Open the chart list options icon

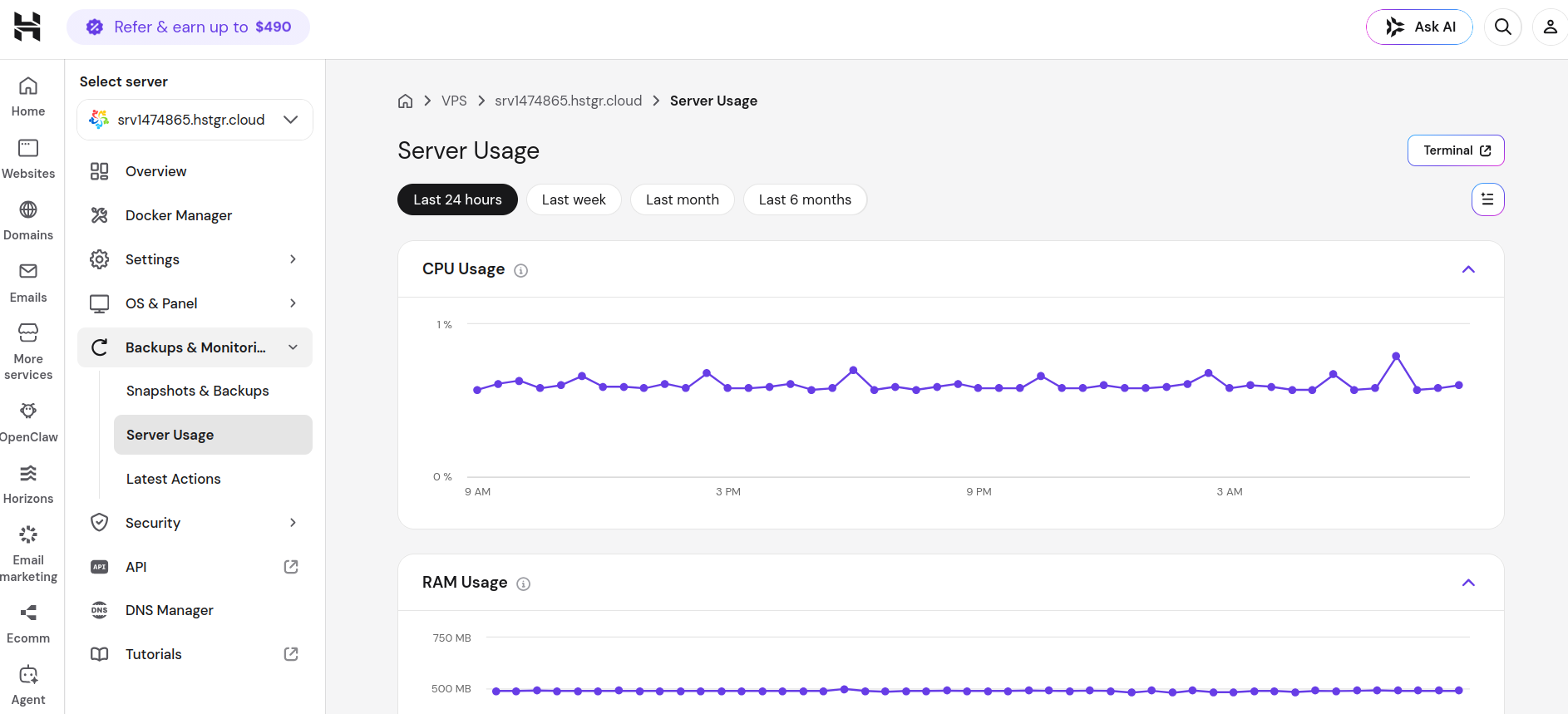click(1487, 199)
